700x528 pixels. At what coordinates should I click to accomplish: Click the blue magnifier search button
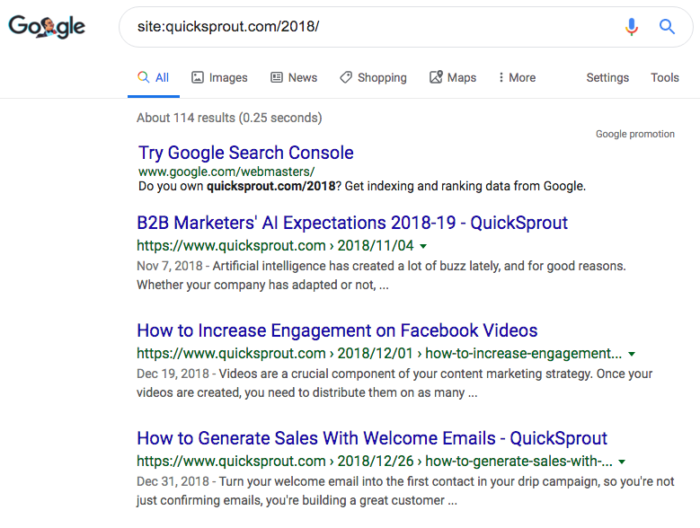667,27
